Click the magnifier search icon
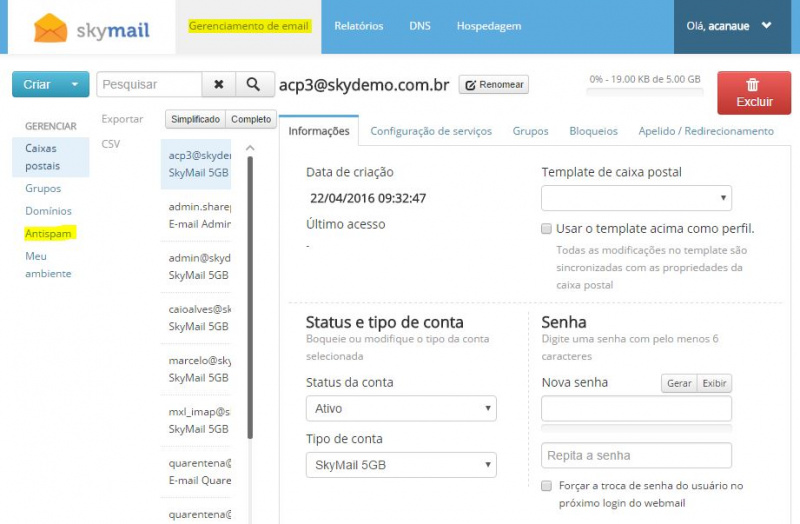This screenshot has height=524, width=800. 253,84
